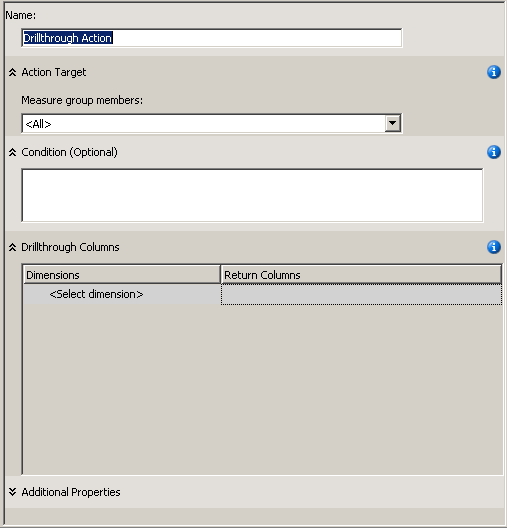
Task: Focus the Condition expression text area
Action: point(252,195)
